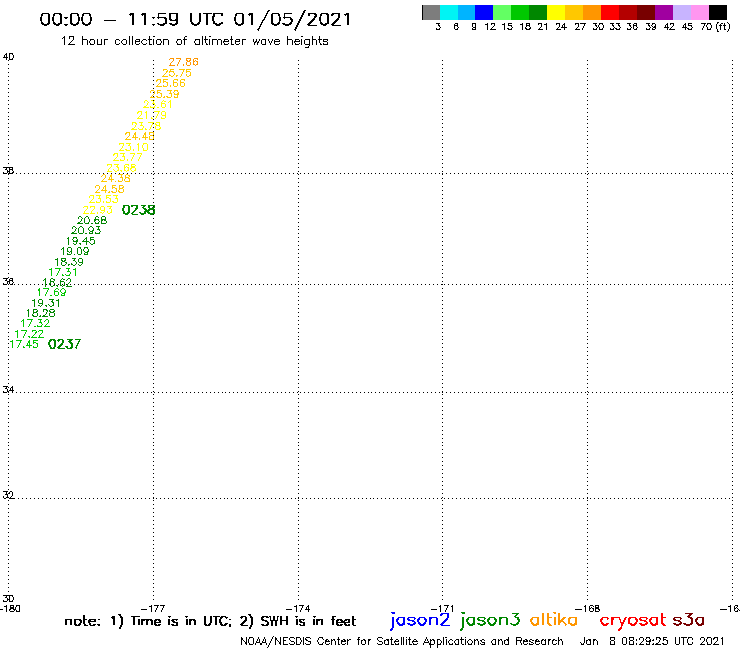Click the s3a satellite label
The height and width of the screenshot is (650, 740).
(688, 620)
